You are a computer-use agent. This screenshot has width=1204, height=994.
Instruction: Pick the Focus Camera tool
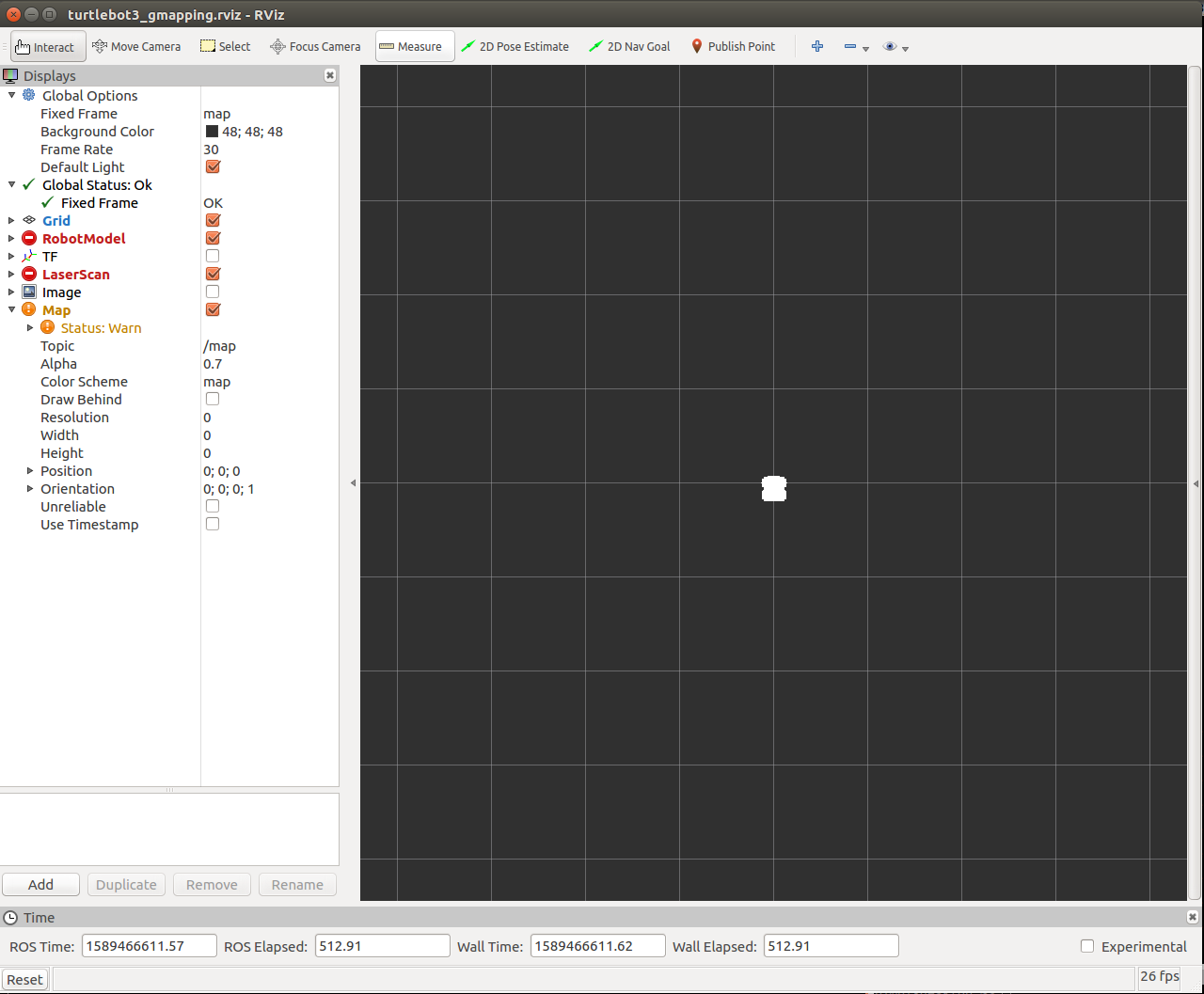pos(315,46)
